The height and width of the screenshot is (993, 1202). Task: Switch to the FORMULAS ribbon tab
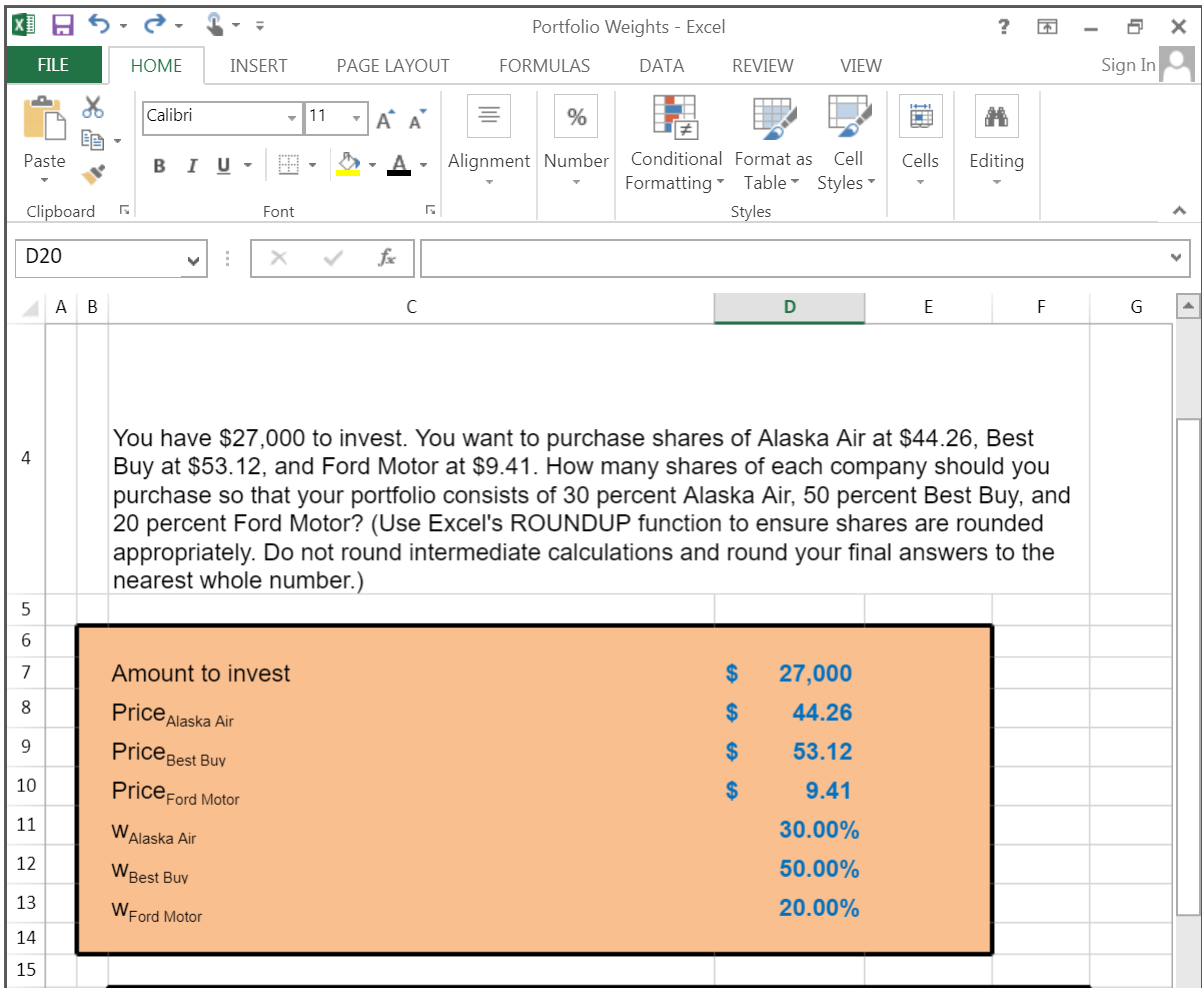[x=544, y=65]
